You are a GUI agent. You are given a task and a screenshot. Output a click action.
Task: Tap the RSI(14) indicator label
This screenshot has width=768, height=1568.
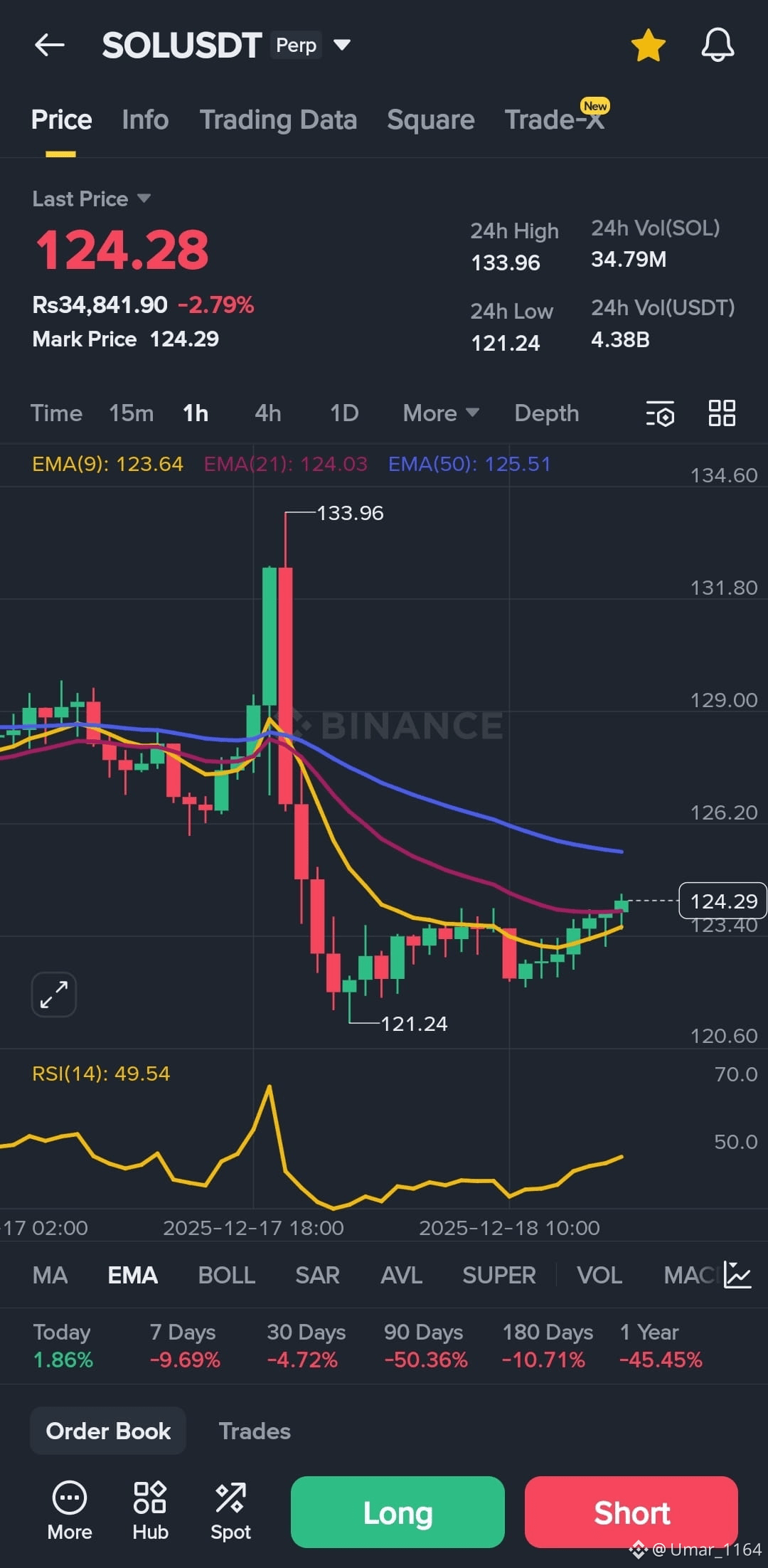click(x=101, y=1074)
